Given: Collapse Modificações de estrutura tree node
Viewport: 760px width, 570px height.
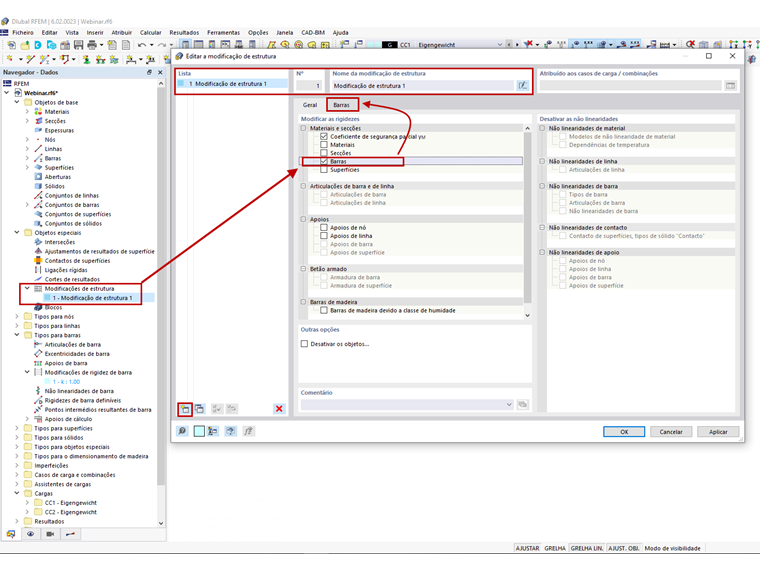Looking at the screenshot, I should (x=27, y=288).
